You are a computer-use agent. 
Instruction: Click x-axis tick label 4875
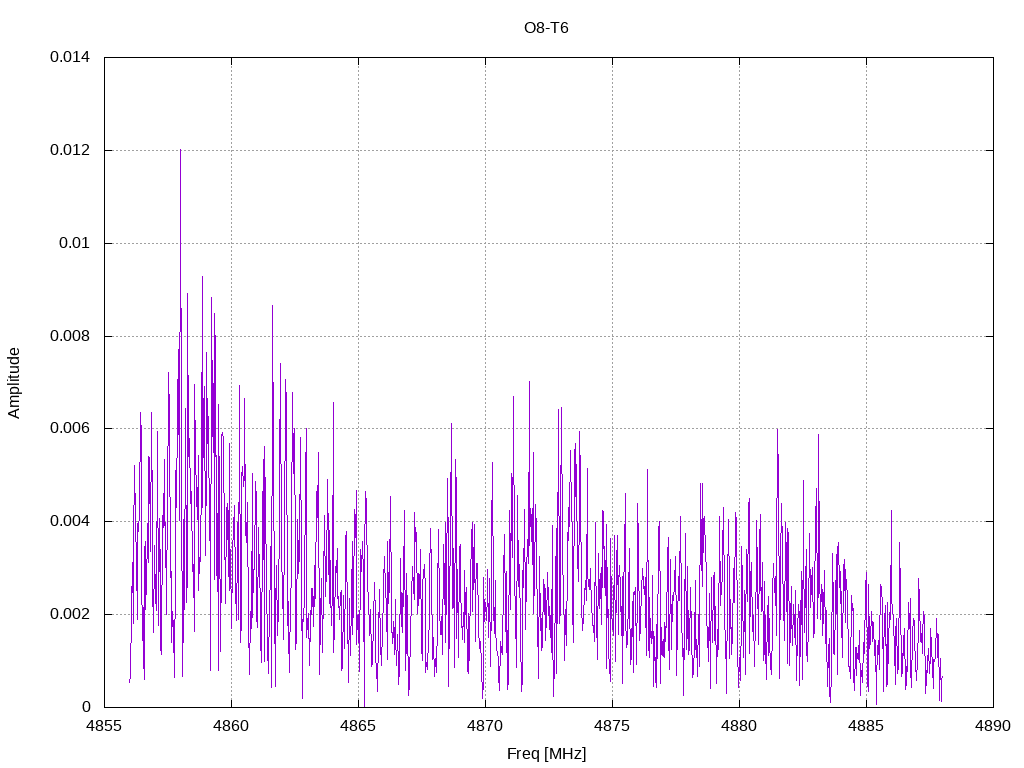pos(613,726)
